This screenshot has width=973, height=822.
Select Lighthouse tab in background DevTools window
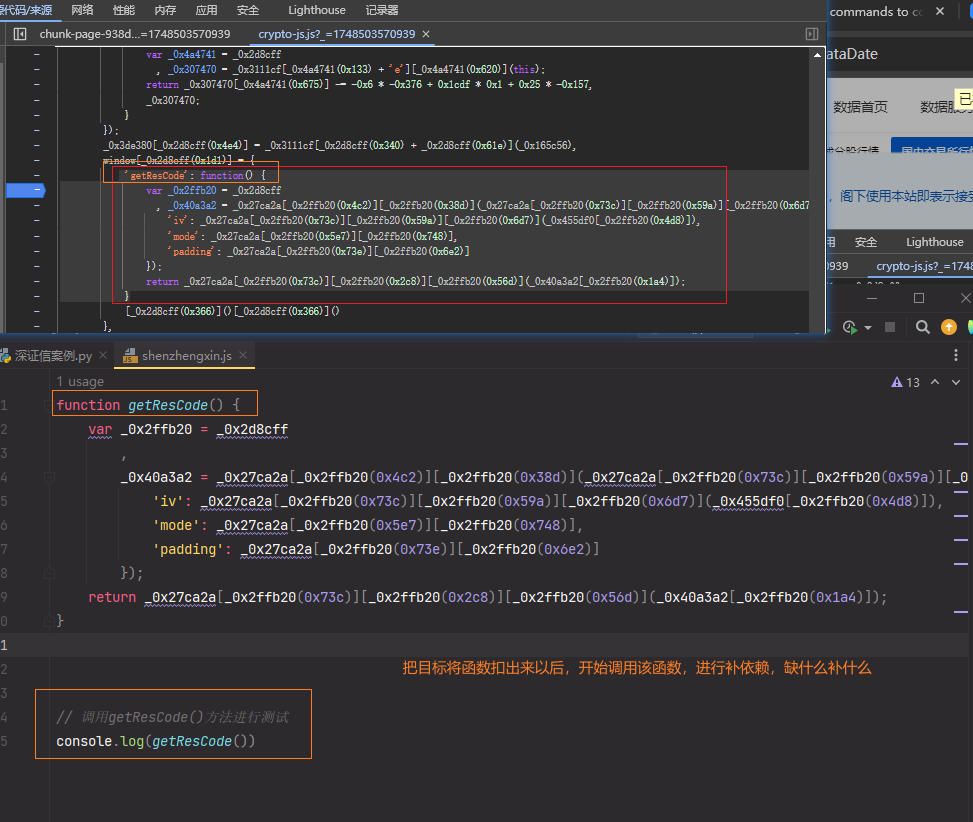[x=935, y=242]
